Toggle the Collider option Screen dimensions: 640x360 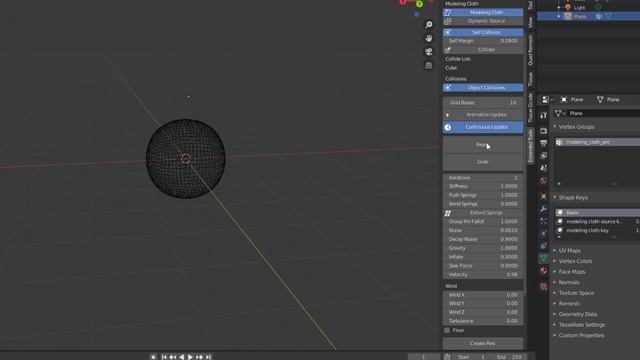tap(483, 50)
